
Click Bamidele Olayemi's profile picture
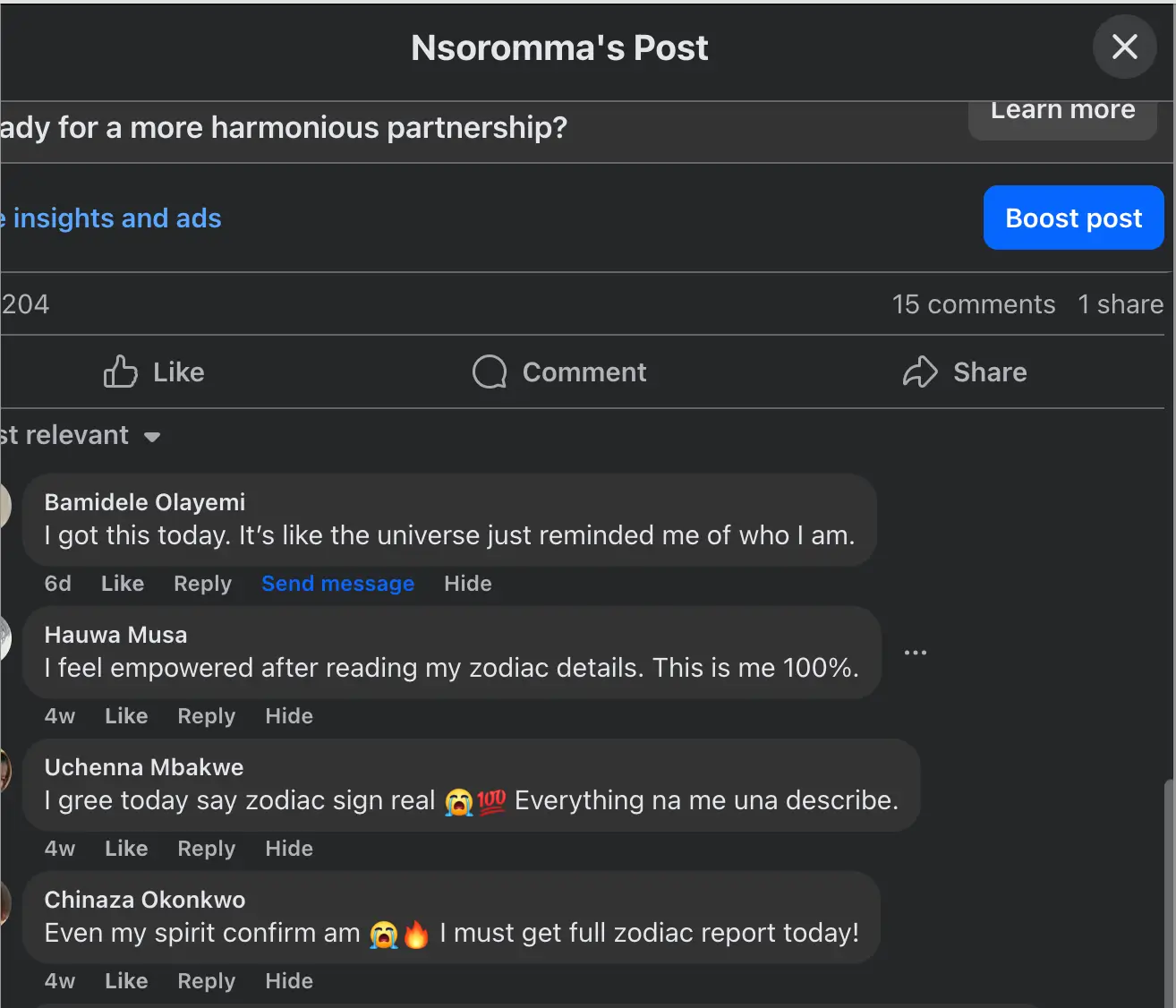(4, 506)
